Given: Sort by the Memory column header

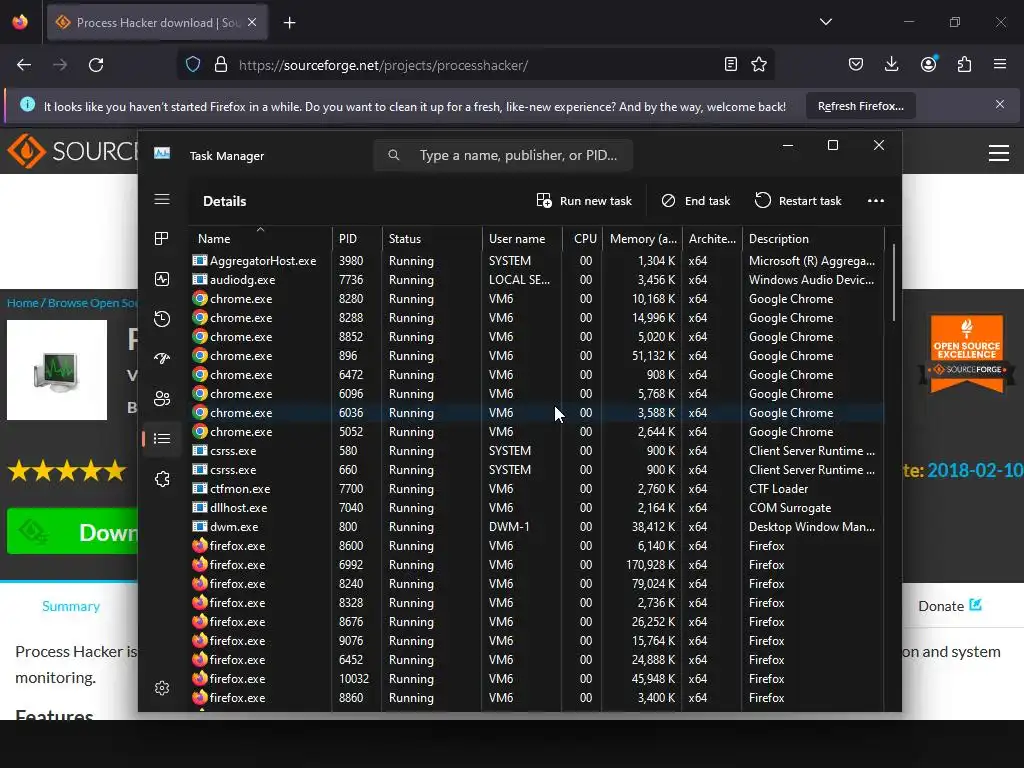Looking at the screenshot, I should click(643, 238).
